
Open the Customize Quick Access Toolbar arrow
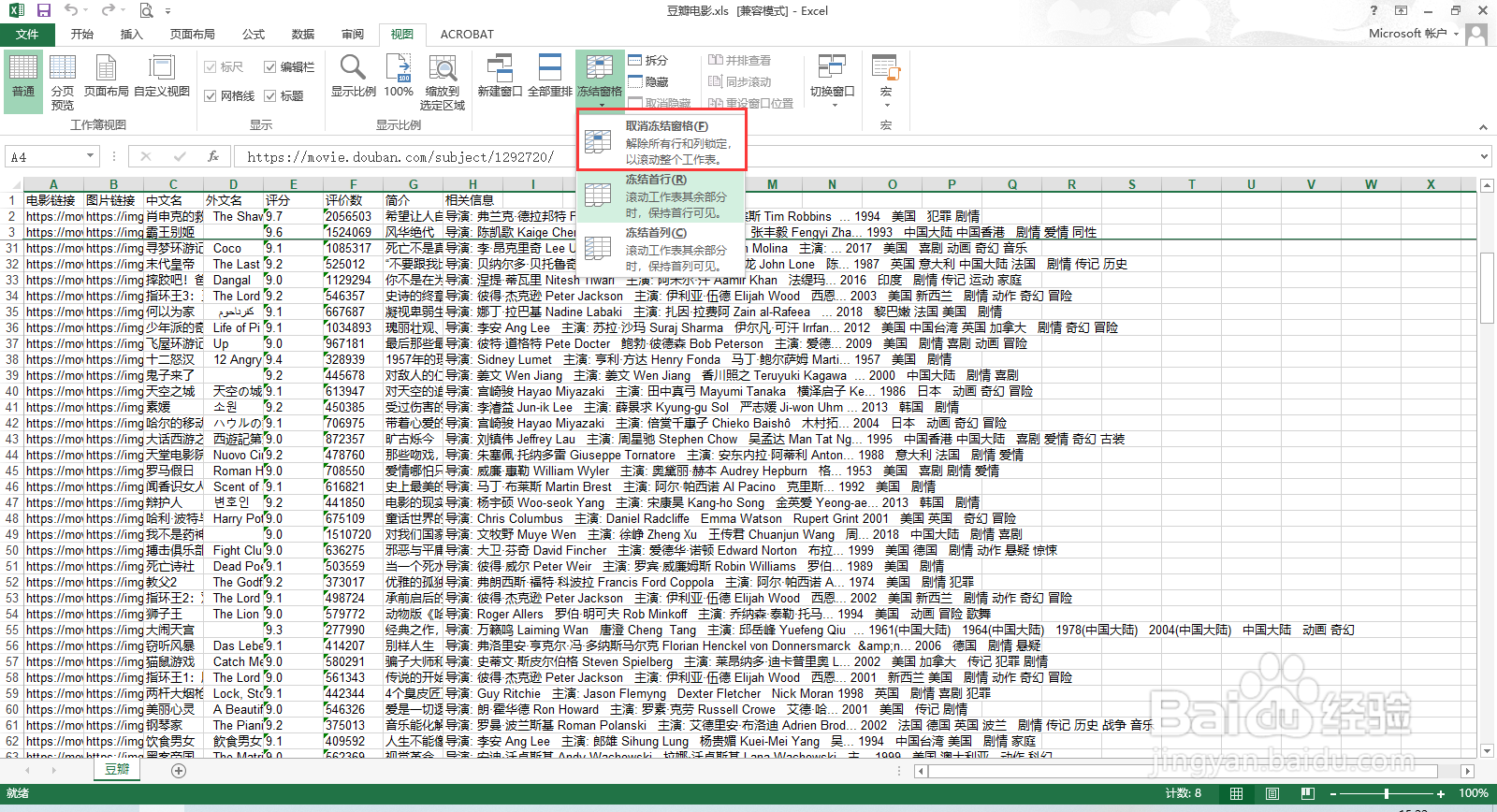[x=167, y=11]
